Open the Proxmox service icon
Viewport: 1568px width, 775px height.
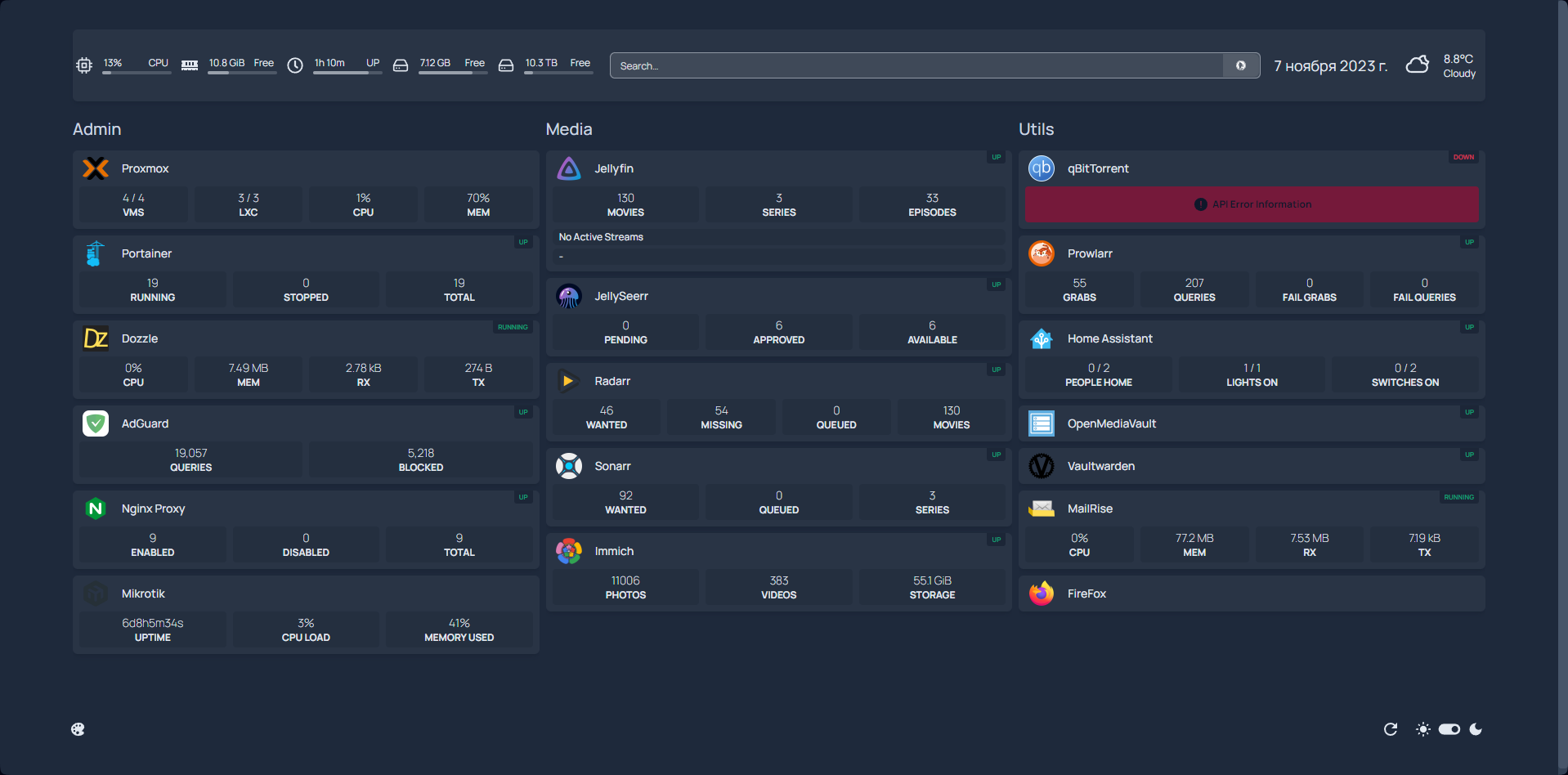tap(96, 168)
